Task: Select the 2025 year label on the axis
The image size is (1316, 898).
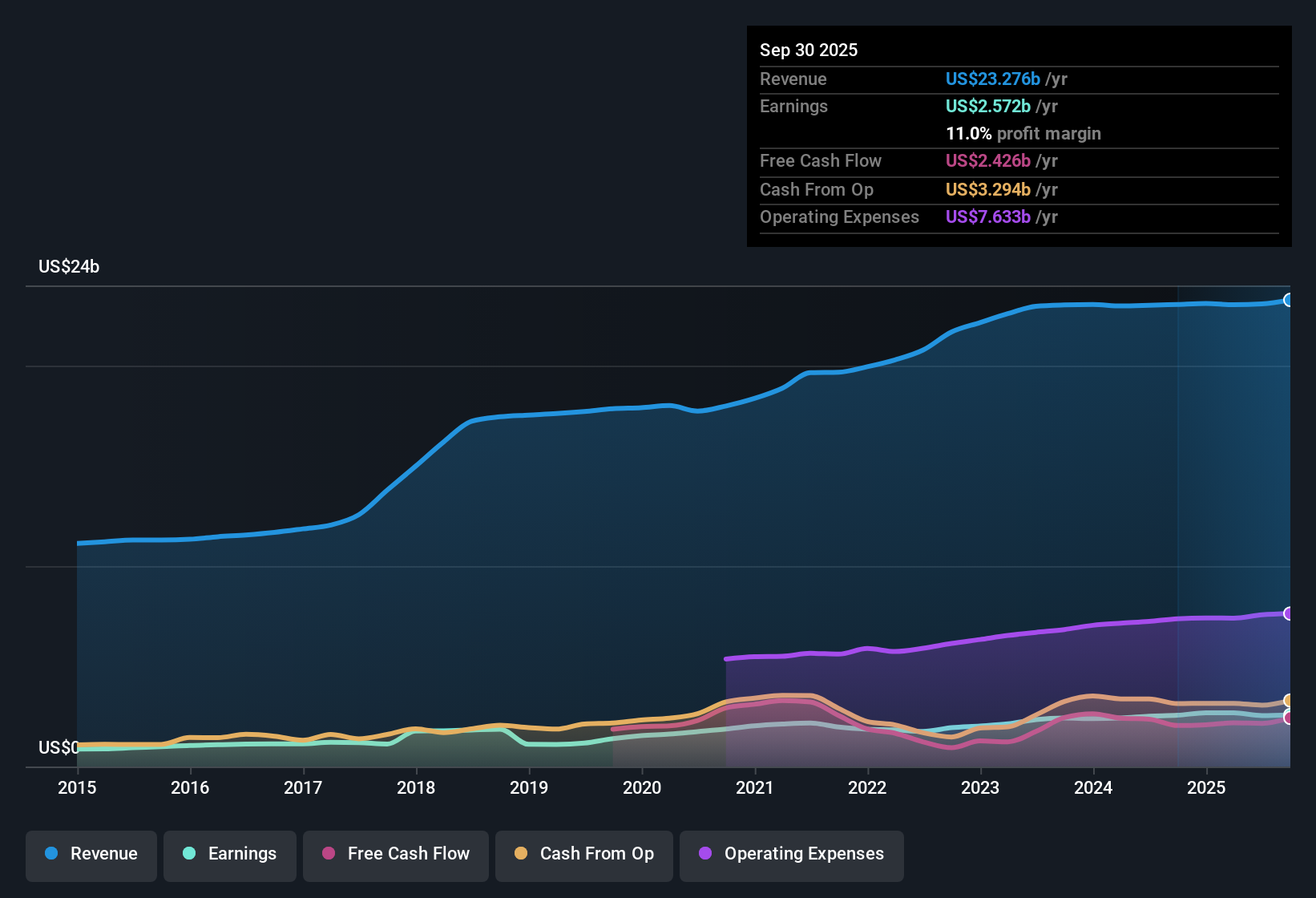Action: pyautogui.click(x=1207, y=788)
